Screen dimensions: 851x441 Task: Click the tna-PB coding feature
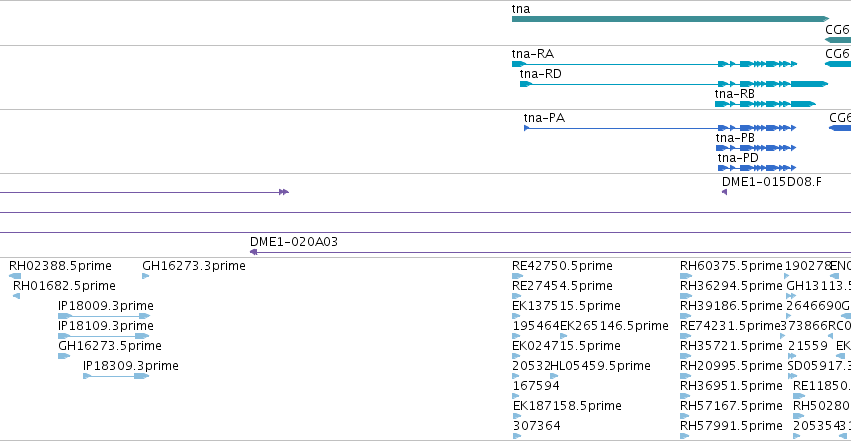tap(756, 148)
